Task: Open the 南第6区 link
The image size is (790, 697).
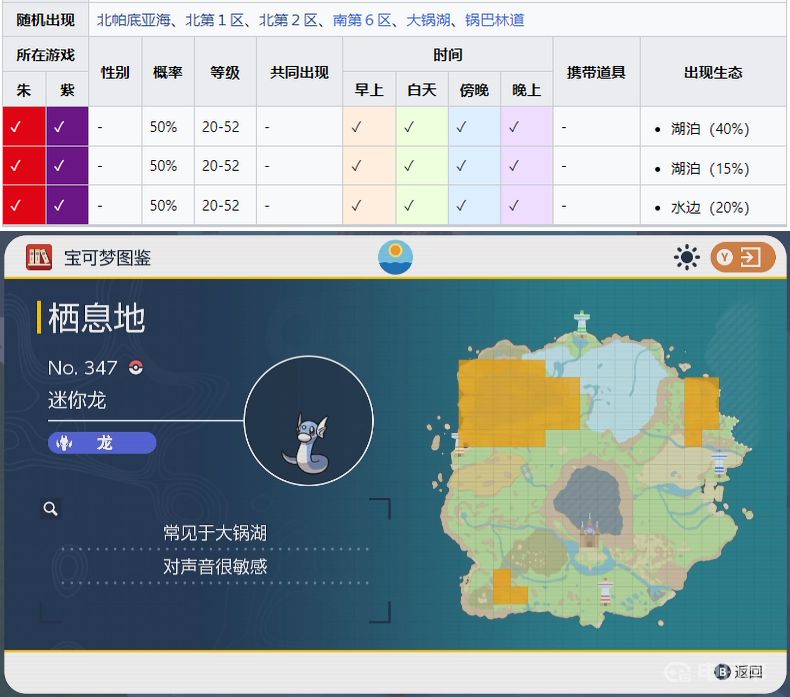Action: pyautogui.click(x=362, y=20)
